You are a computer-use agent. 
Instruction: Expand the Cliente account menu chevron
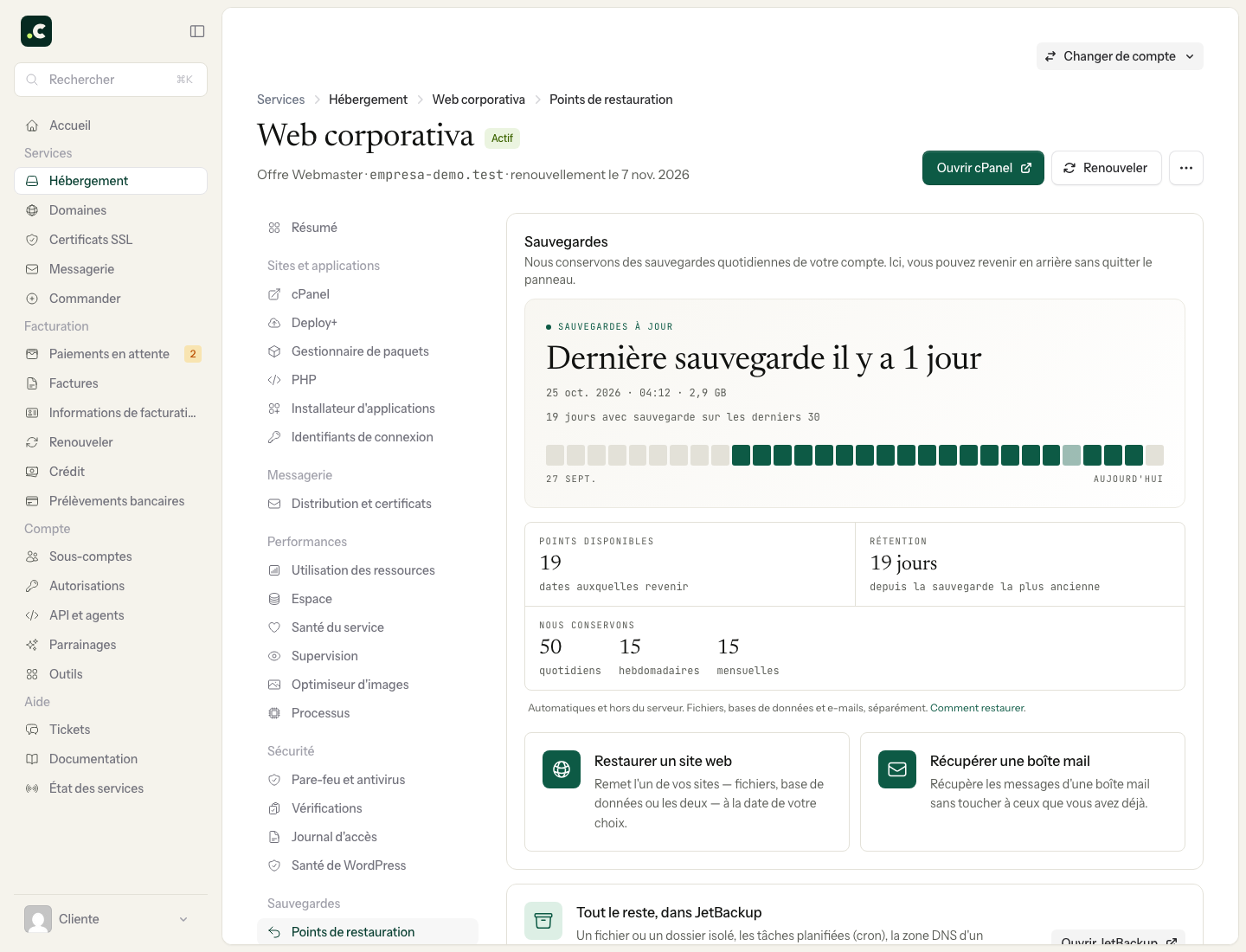(183, 919)
